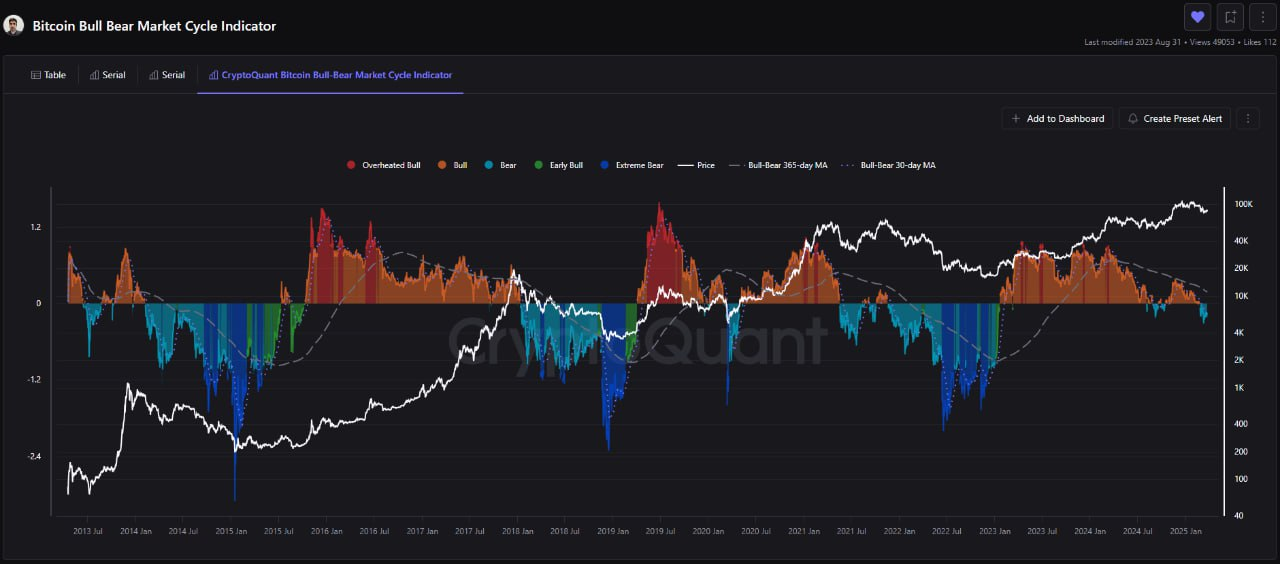The height and width of the screenshot is (564, 1280).
Task: Click the 2025 Jan date label
Action: tap(1186, 532)
